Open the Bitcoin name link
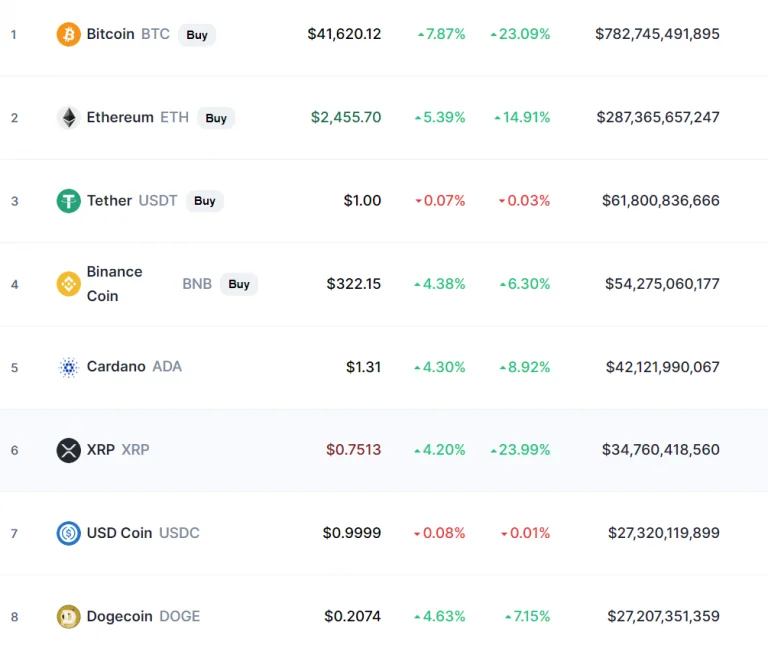The width and height of the screenshot is (768, 645). 111,34
